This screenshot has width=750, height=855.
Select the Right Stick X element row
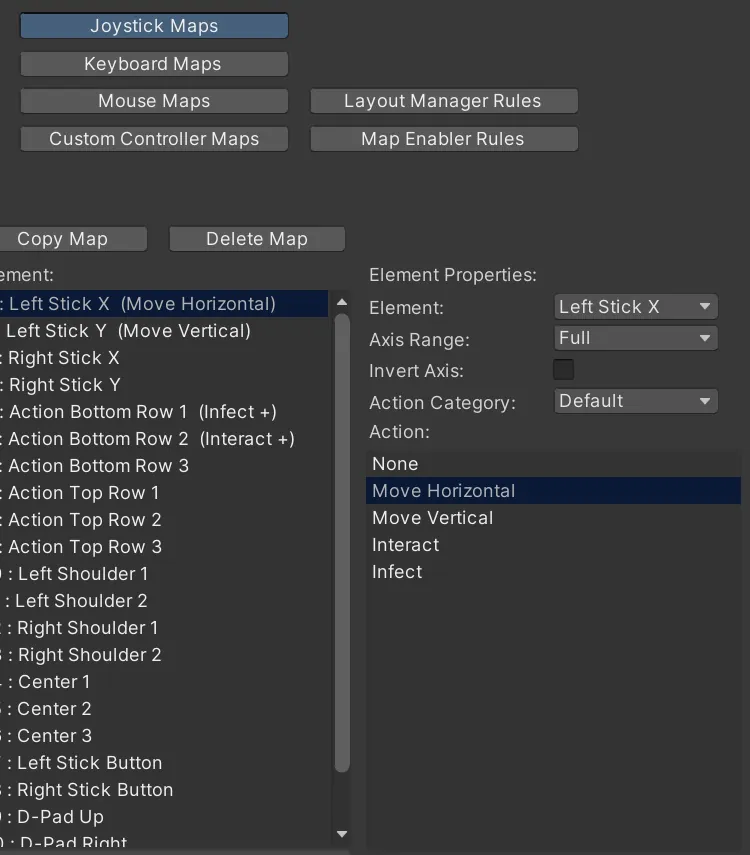point(164,358)
